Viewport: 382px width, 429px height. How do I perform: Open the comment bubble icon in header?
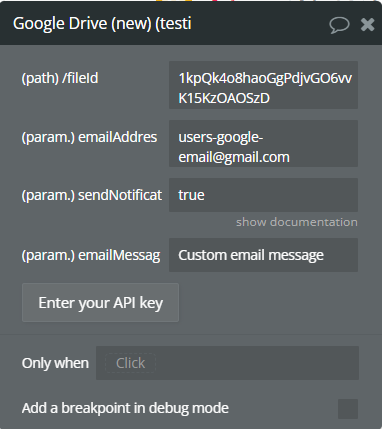point(339,25)
